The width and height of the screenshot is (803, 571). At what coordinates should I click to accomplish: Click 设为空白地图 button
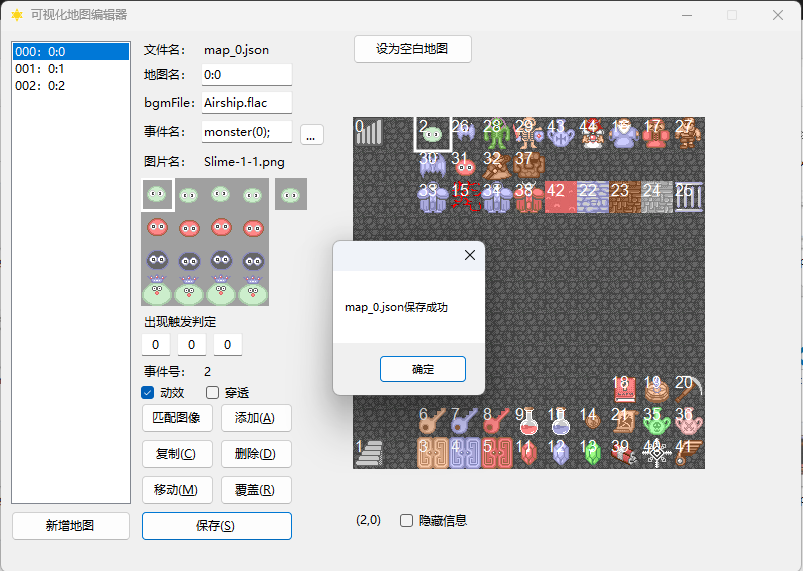coord(412,49)
